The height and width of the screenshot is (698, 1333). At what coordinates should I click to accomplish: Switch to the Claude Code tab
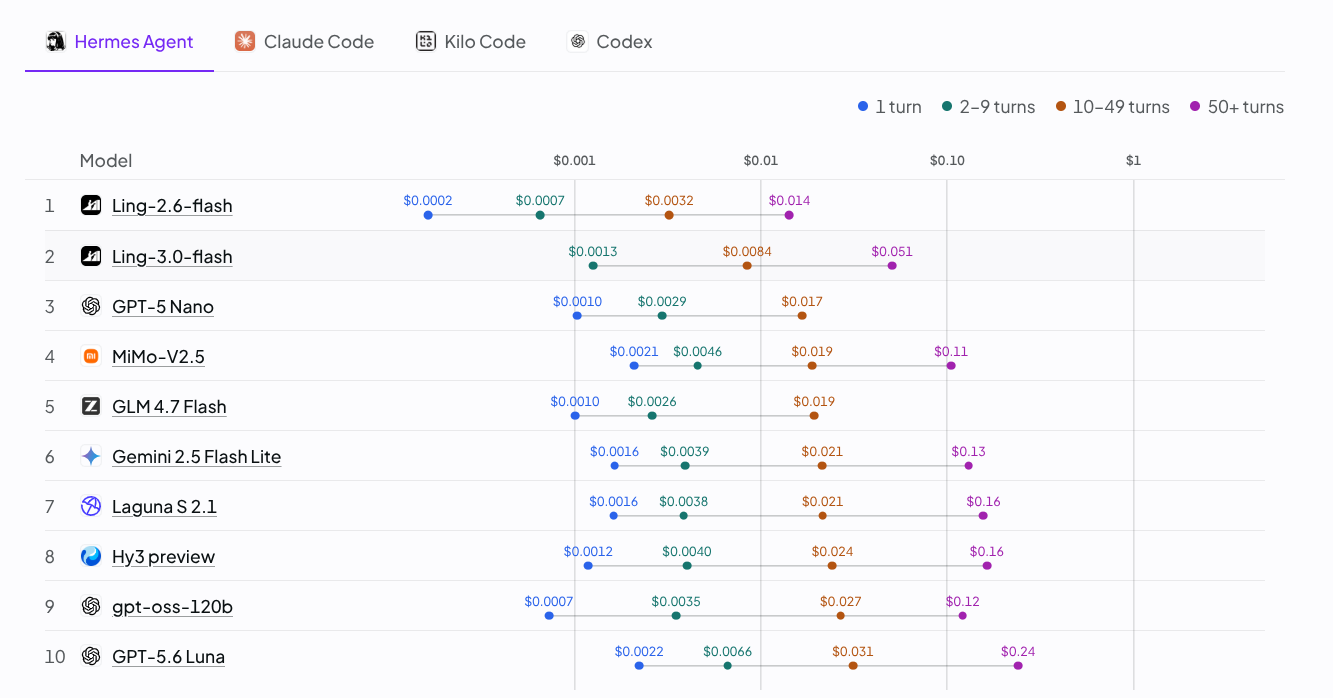[x=304, y=42]
